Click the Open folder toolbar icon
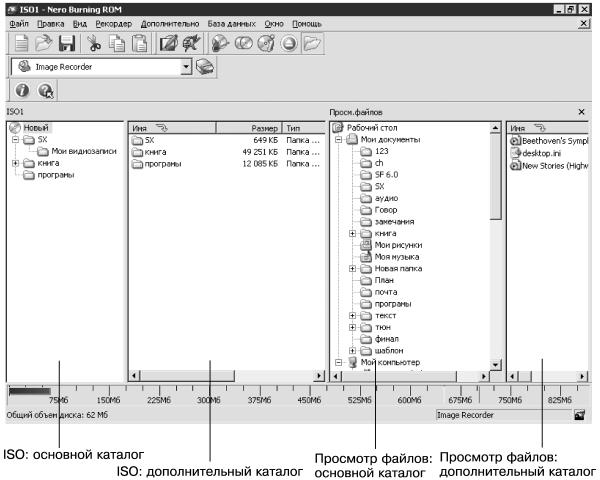The width and height of the screenshot is (600, 480). [x=44, y=43]
